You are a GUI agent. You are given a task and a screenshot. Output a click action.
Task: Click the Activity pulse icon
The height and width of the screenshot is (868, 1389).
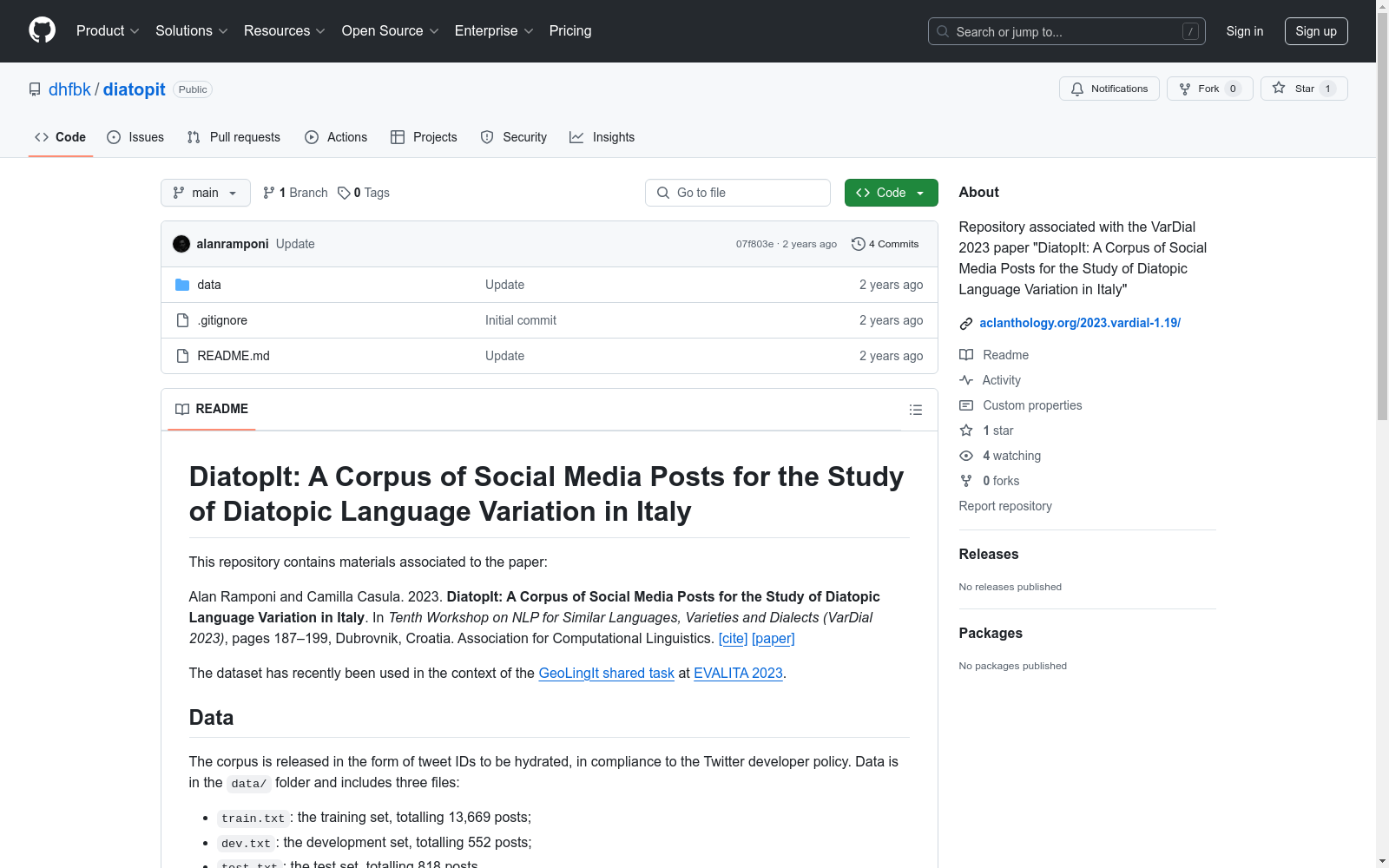click(966, 380)
